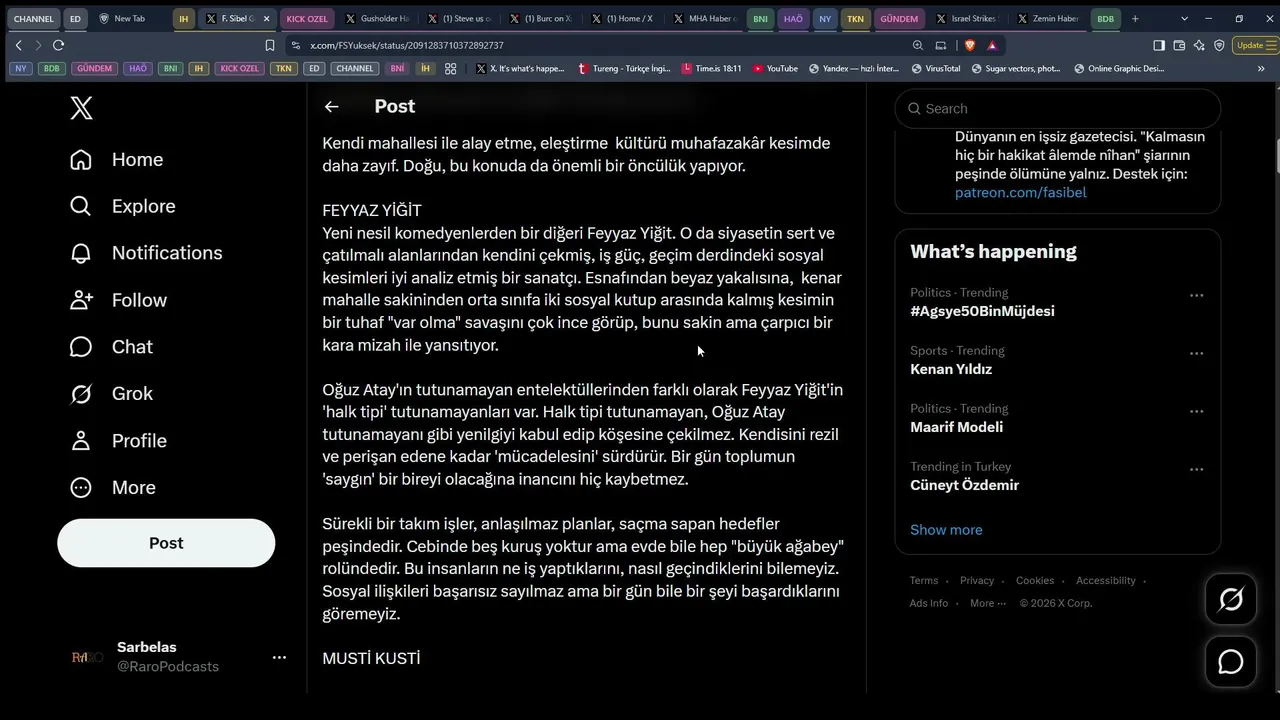The height and width of the screenshot is (720, 1280).
Task: Open the More menu in the sidebar
Action: pos(113,488)
